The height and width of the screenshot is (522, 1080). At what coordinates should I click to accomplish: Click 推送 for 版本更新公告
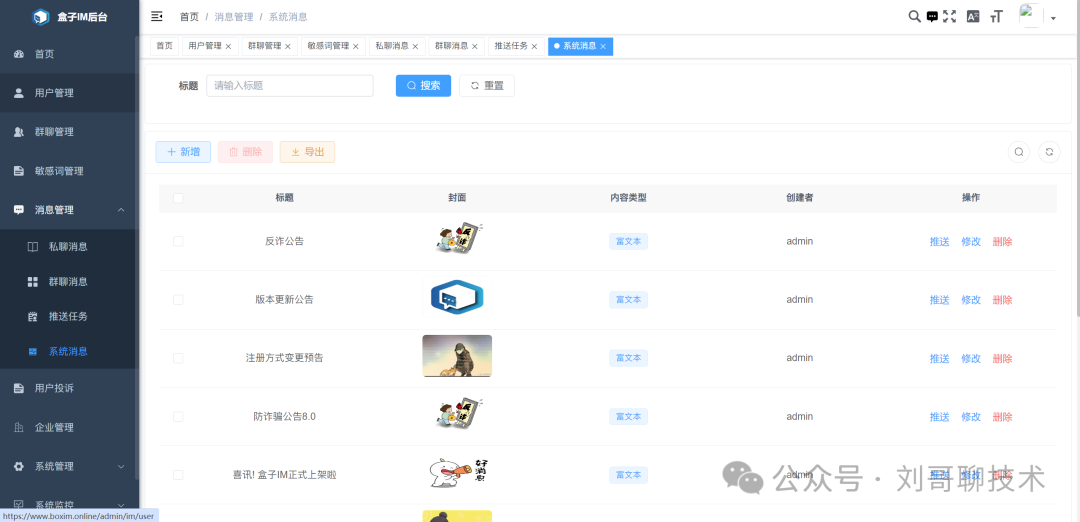939,300
